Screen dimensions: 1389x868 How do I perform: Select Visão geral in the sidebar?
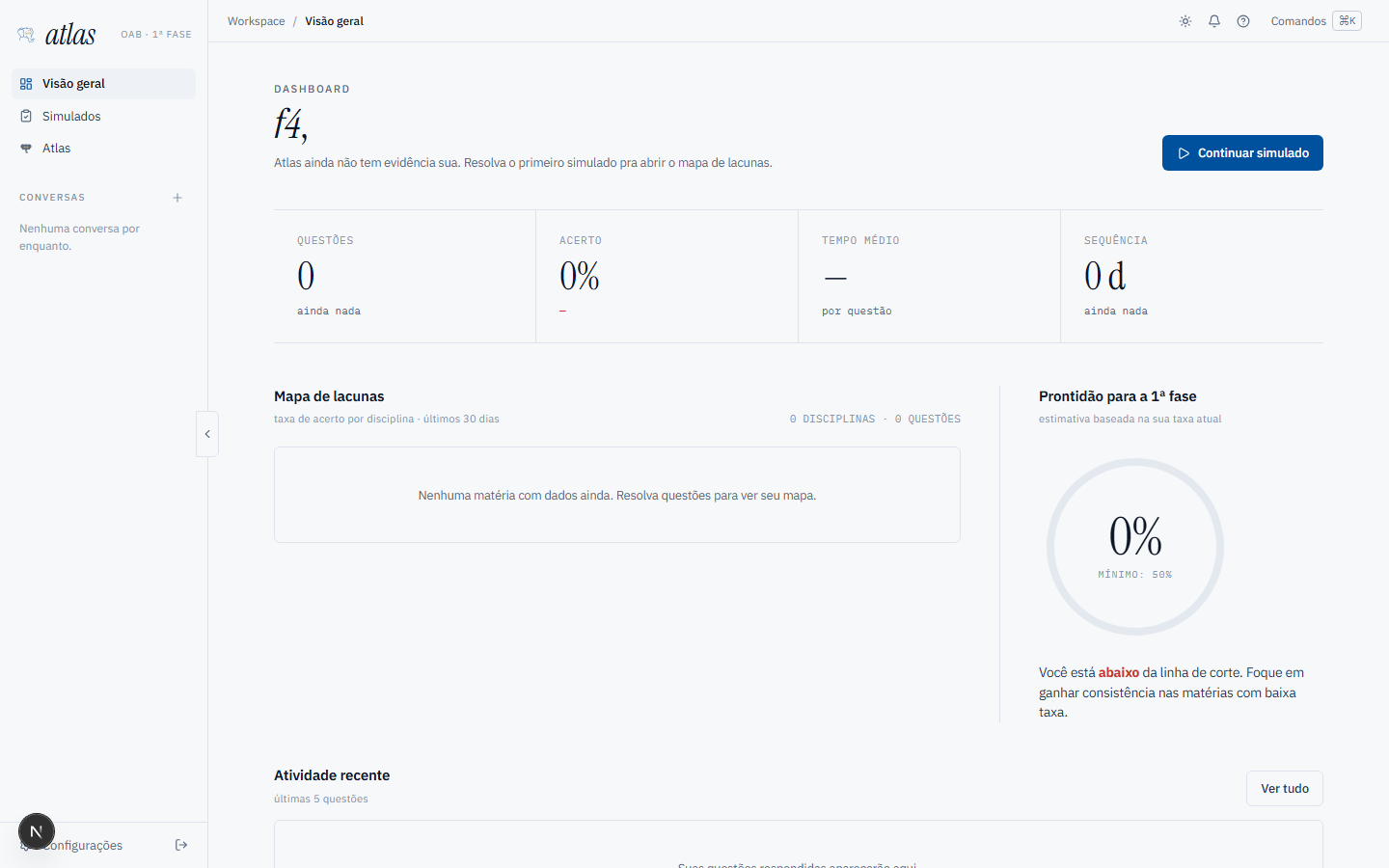coord(103,84)
